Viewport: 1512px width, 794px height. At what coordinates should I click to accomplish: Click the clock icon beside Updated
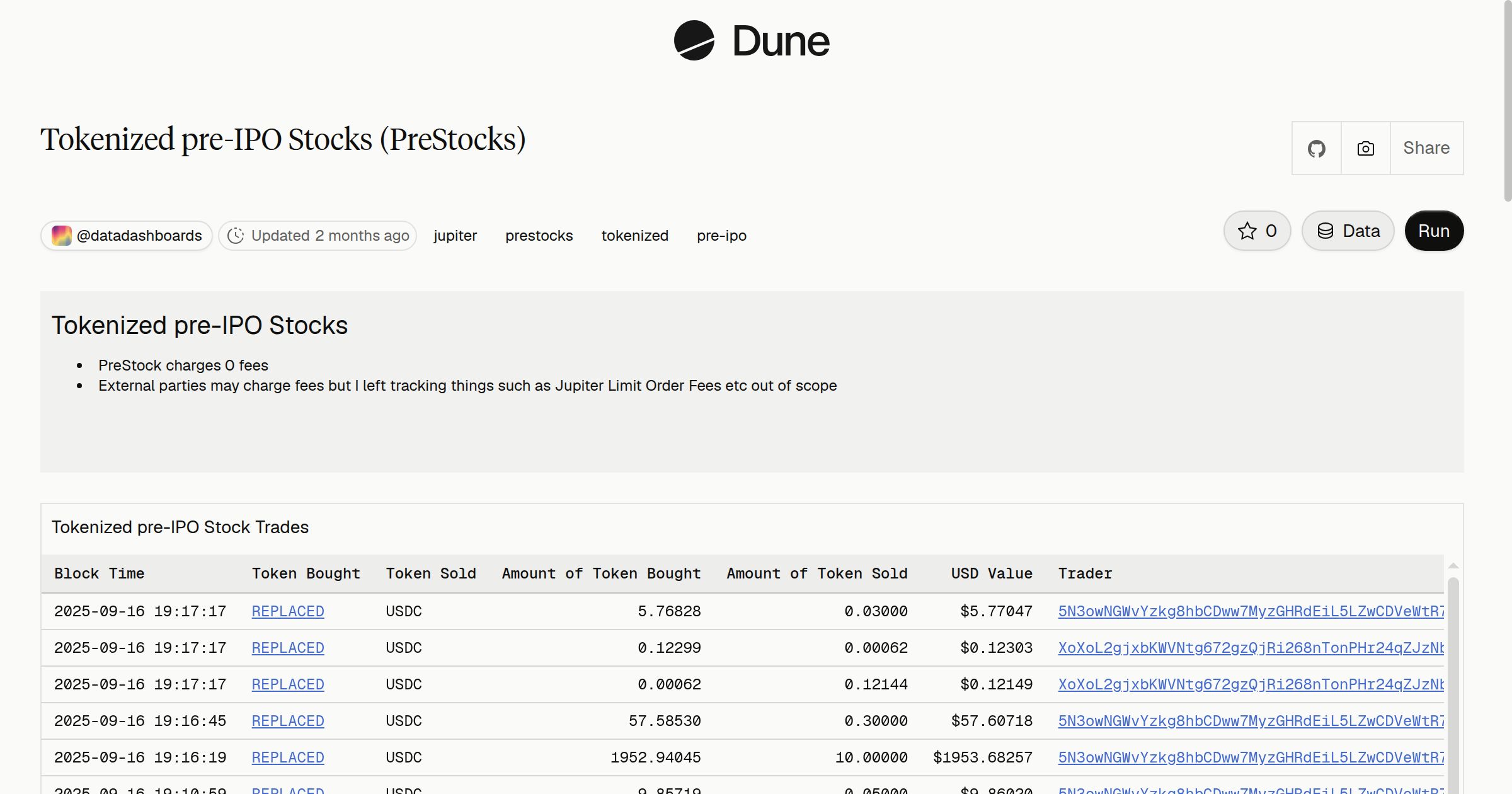(236, 236)
